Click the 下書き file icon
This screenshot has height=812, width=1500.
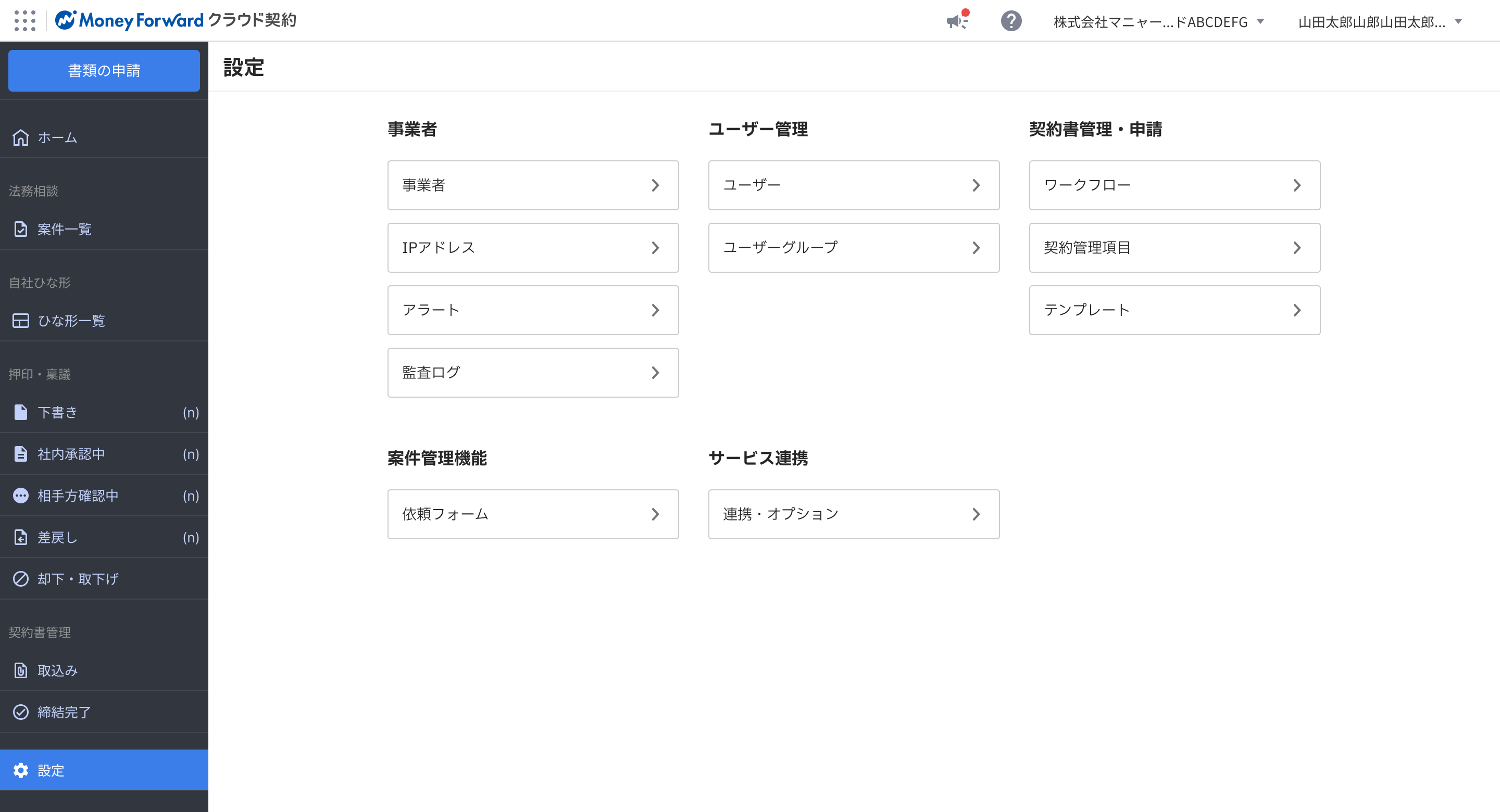(21, 412)
